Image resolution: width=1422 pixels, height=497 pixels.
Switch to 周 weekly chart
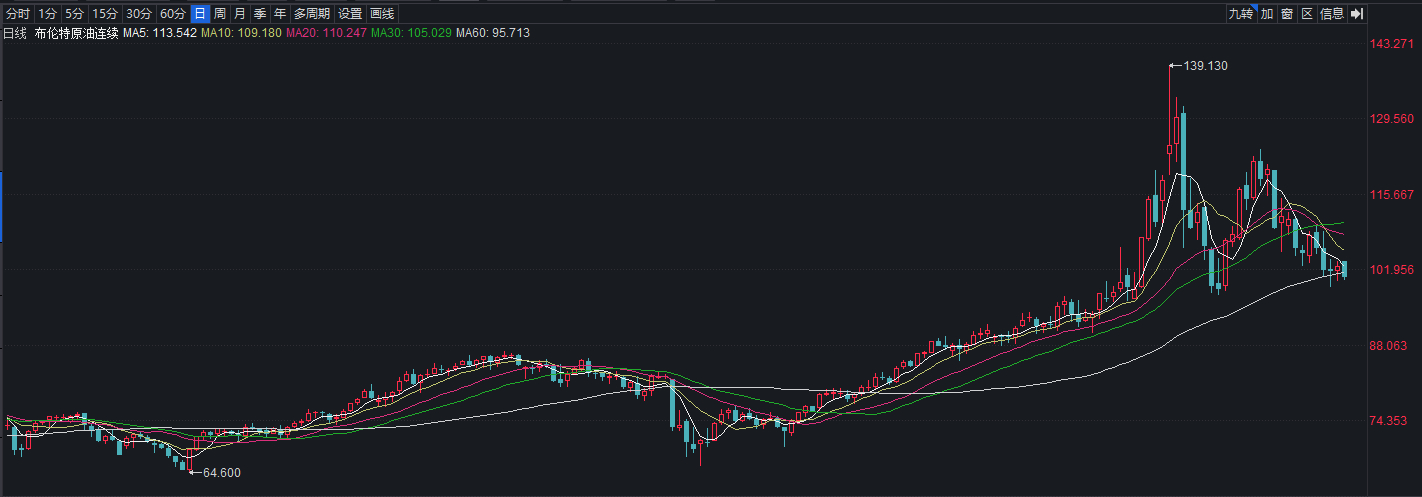[x=219, y=14]
